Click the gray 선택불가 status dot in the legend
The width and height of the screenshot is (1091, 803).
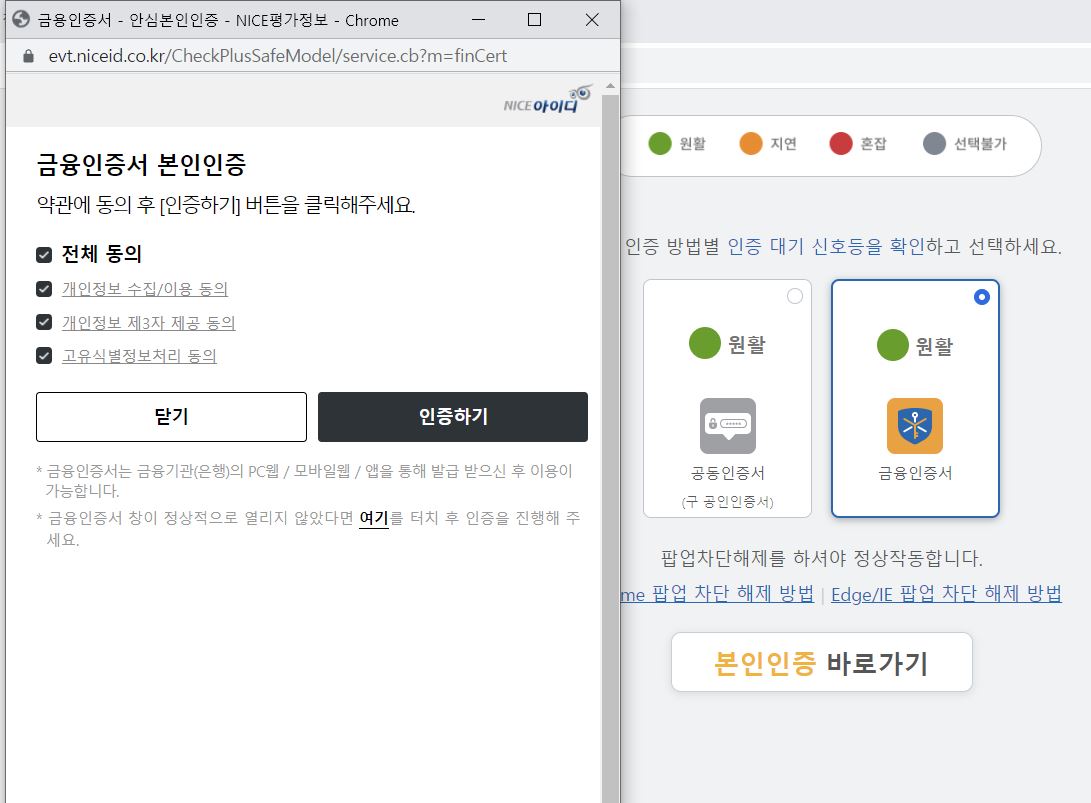(934, 143)
